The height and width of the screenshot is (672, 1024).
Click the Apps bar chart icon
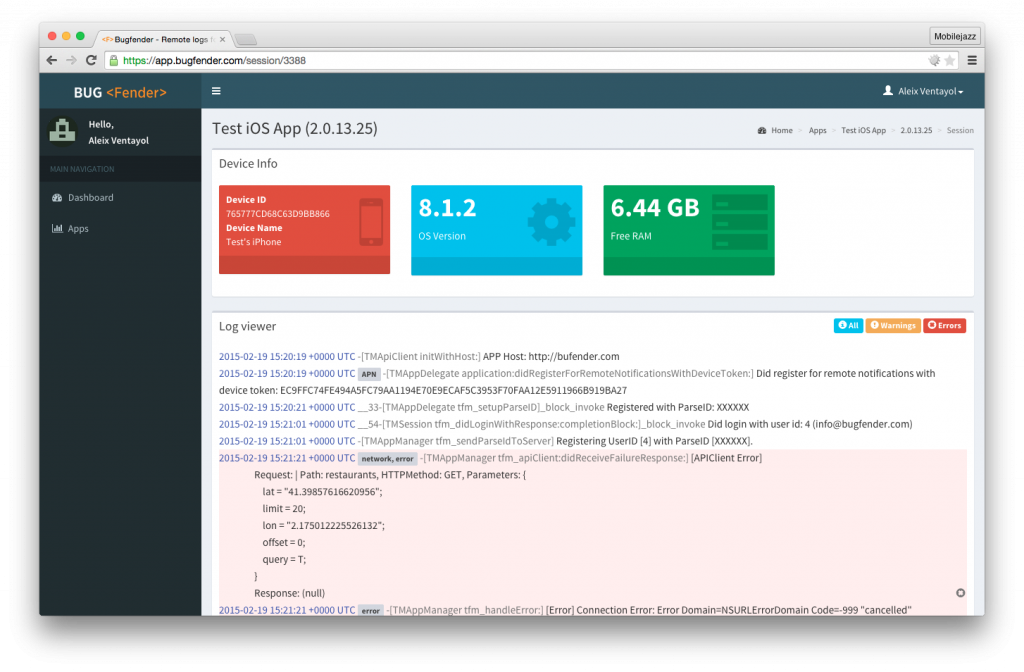pyautogui.click(x=57, y=229)
